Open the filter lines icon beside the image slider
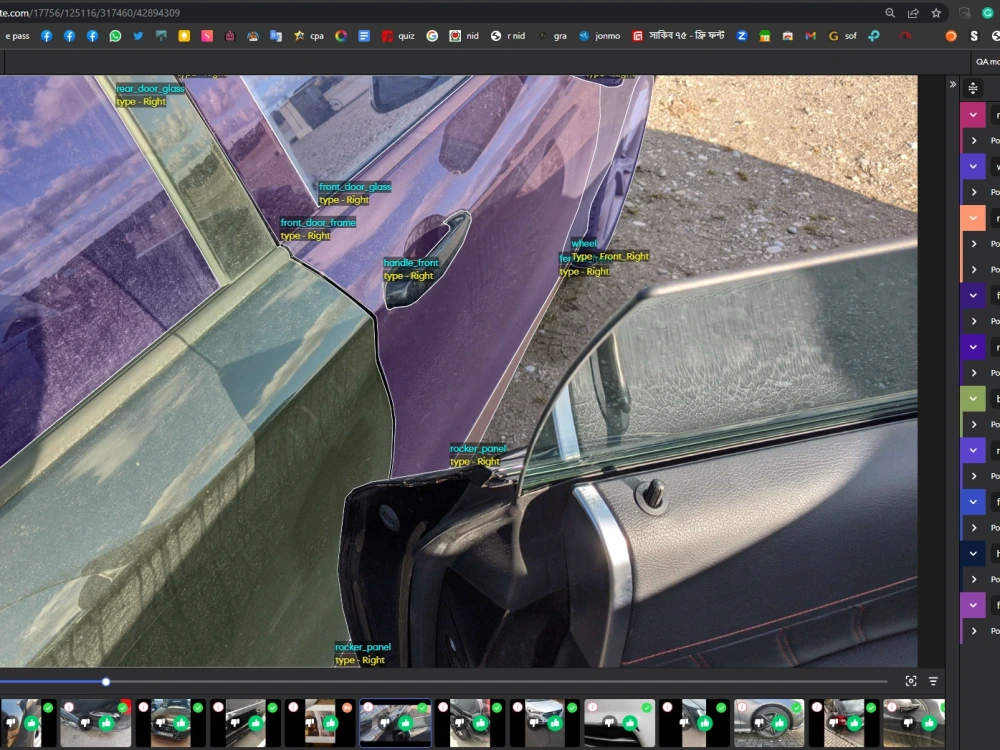 click(x=933, y=681)
